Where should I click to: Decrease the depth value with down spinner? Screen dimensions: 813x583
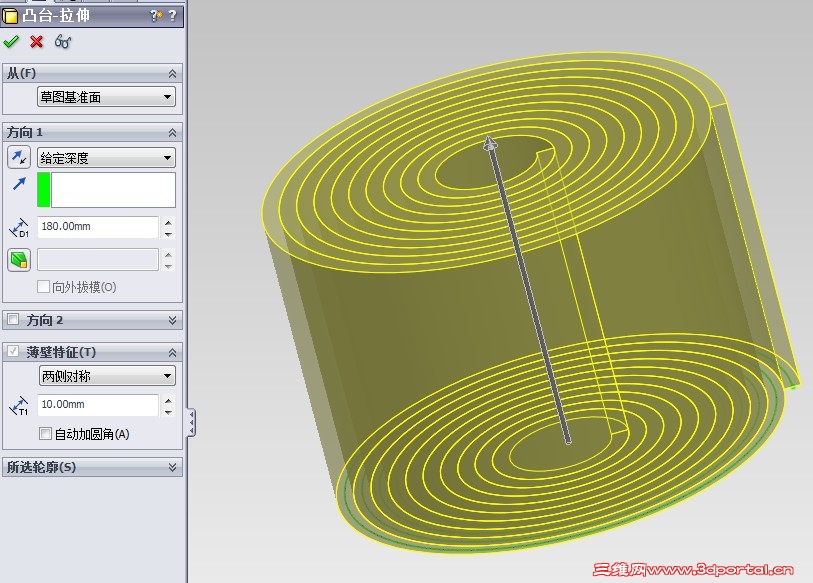[x=168, y=234]
